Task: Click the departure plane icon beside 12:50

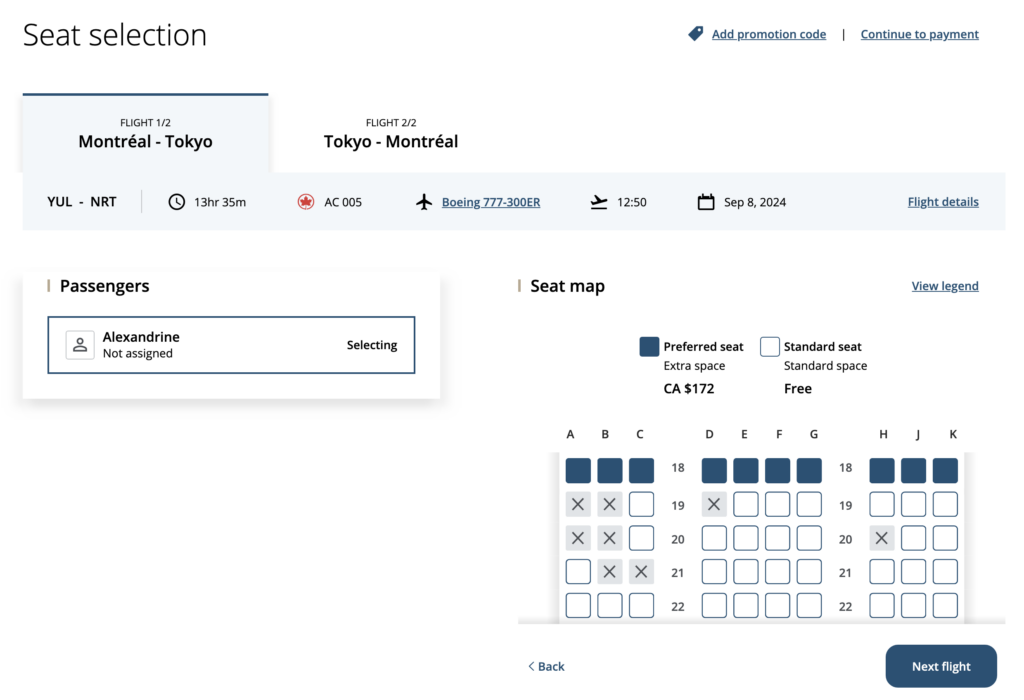Action: tap(599, 202)
